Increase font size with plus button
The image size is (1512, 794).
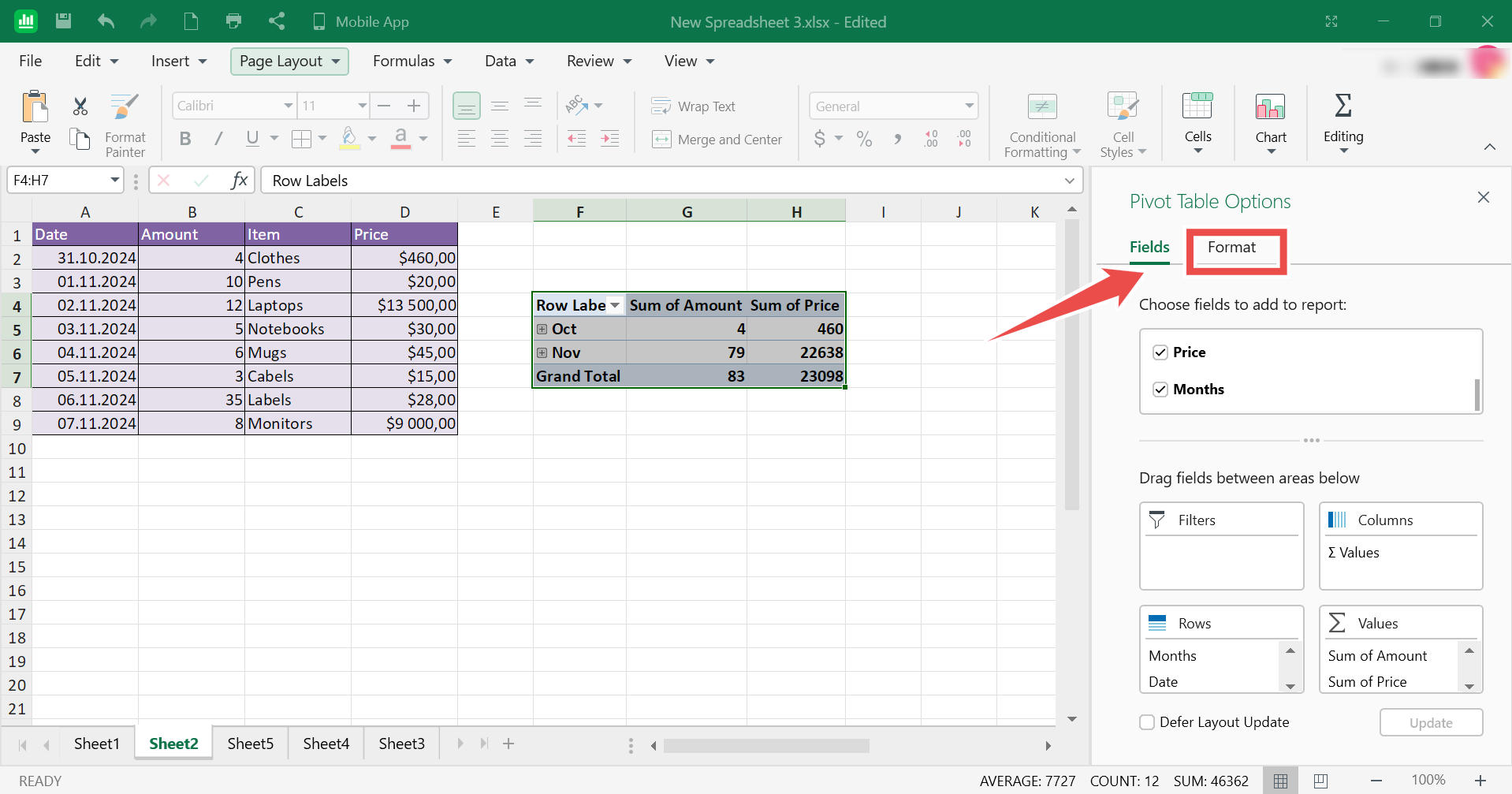coord(414,106)
